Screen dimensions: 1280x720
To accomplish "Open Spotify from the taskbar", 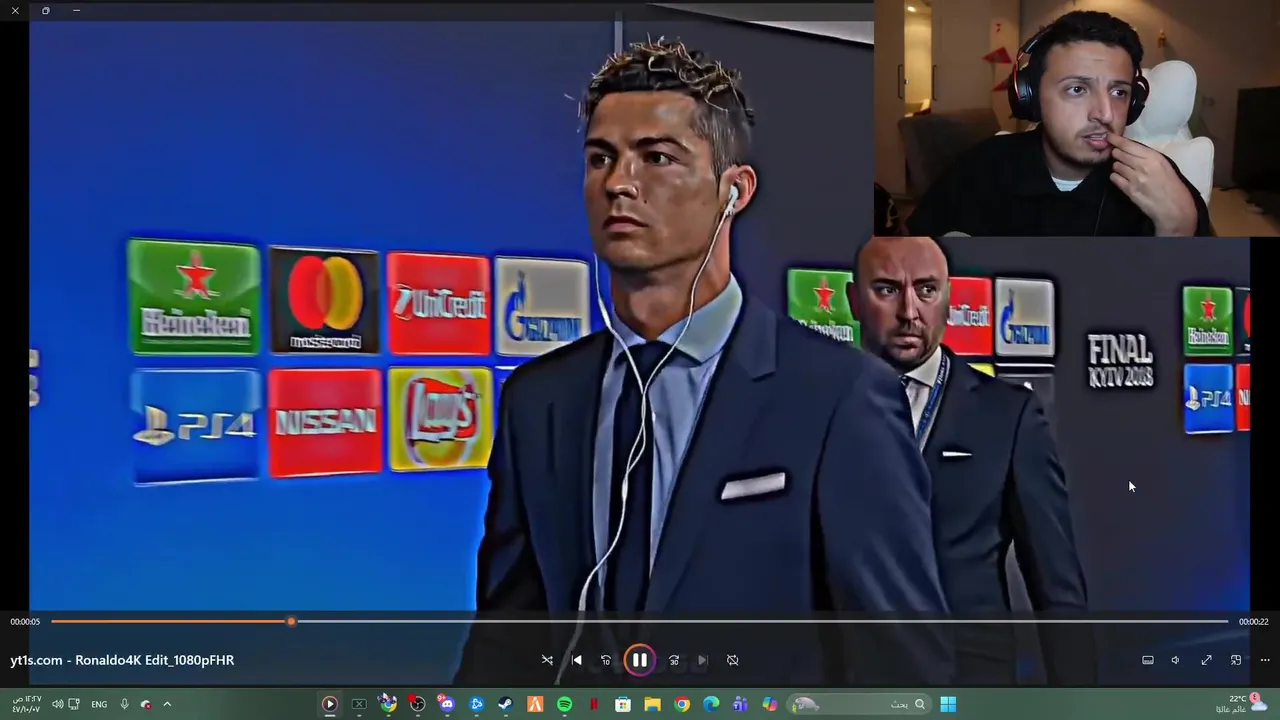I will coord(564,704).
